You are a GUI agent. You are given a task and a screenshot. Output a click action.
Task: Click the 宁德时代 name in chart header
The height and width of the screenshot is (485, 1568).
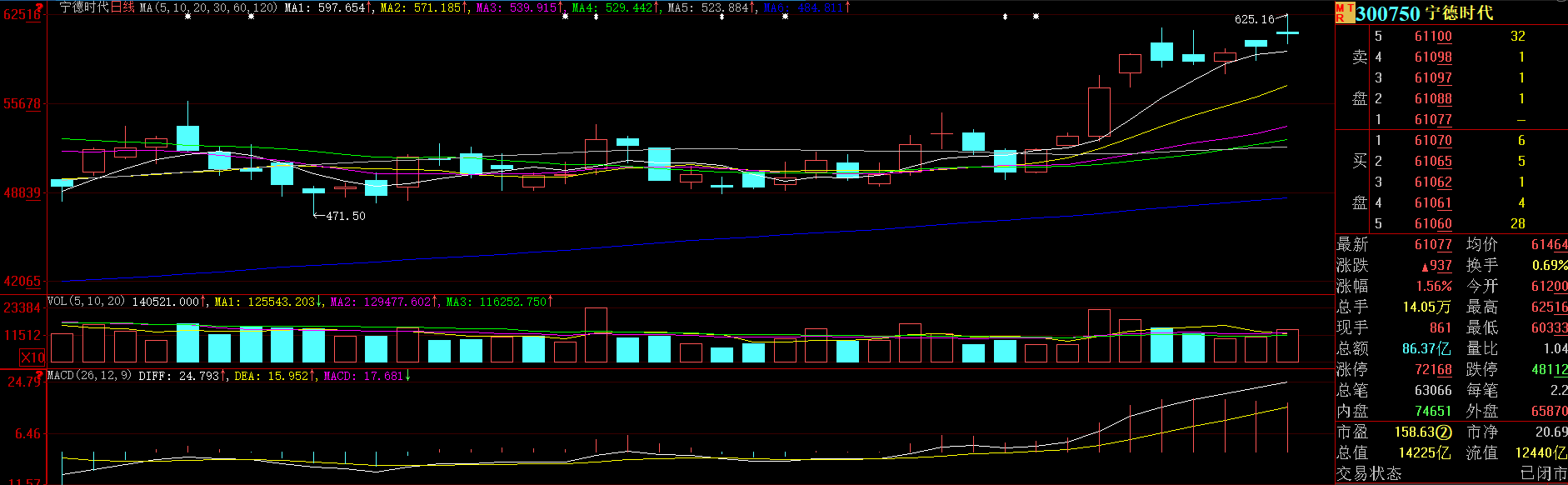[84, 7]
